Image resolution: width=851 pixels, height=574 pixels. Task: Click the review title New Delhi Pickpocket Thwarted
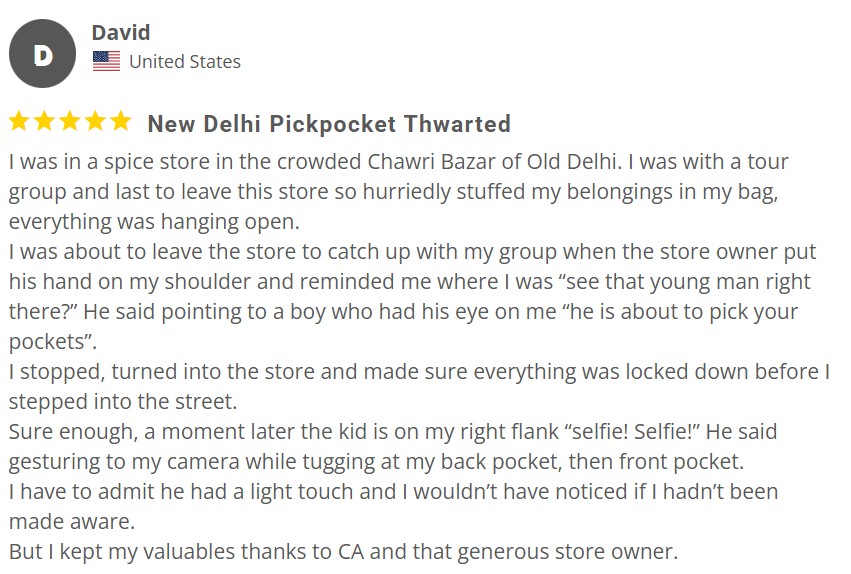329,124
